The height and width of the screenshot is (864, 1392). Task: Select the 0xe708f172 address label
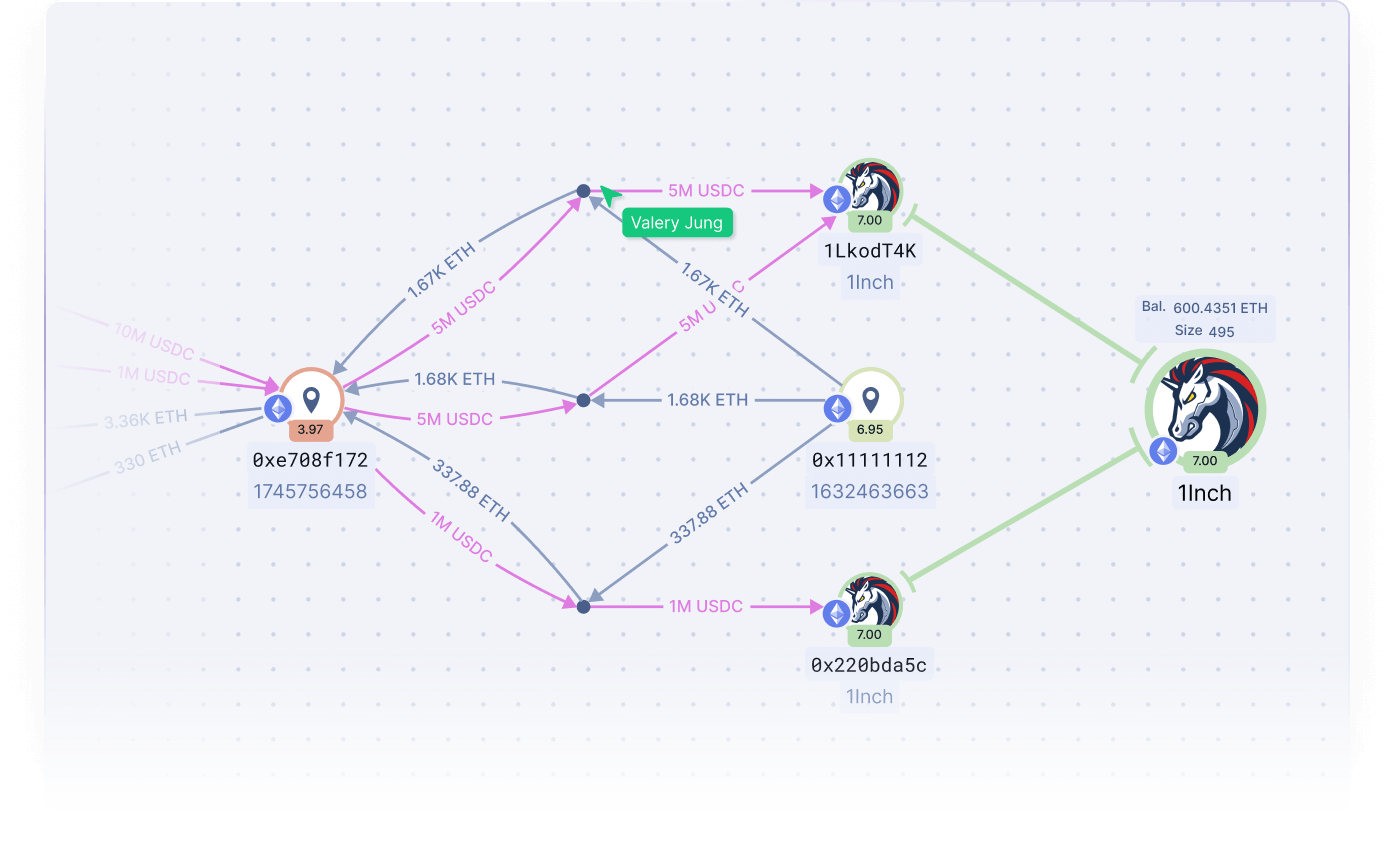[311, 461]
